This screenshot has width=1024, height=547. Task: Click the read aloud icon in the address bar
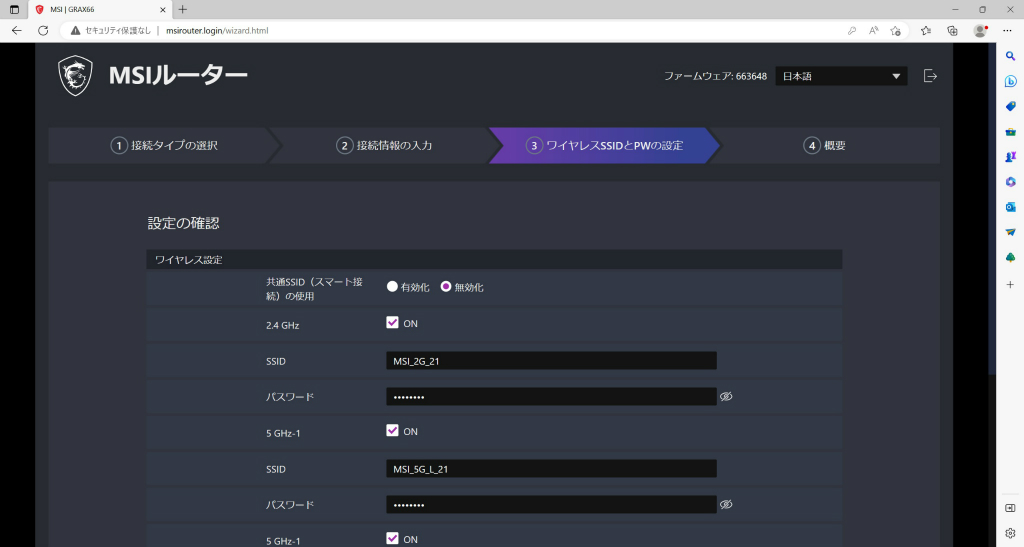click(x=873, y=31)
